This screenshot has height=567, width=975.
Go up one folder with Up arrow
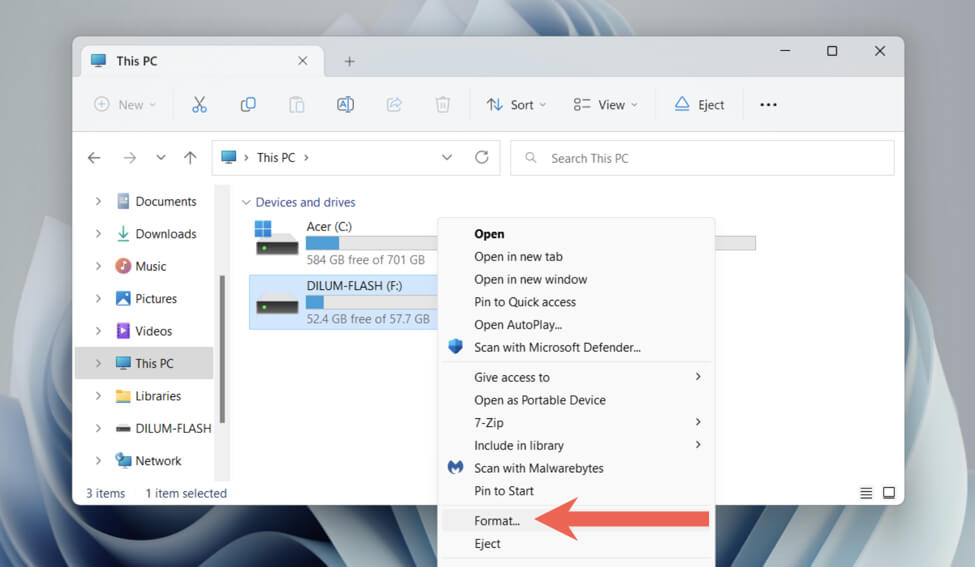point(190,158)
